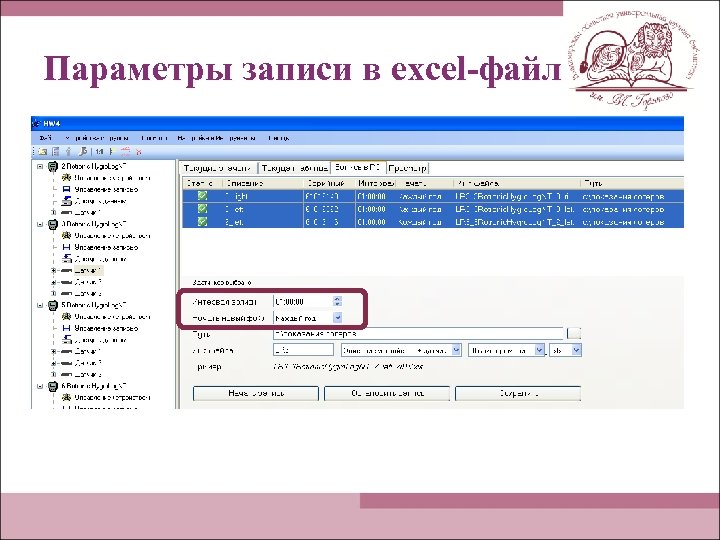
Task: Click the 1:1 toolbar icon
Action: click(99, 152)
